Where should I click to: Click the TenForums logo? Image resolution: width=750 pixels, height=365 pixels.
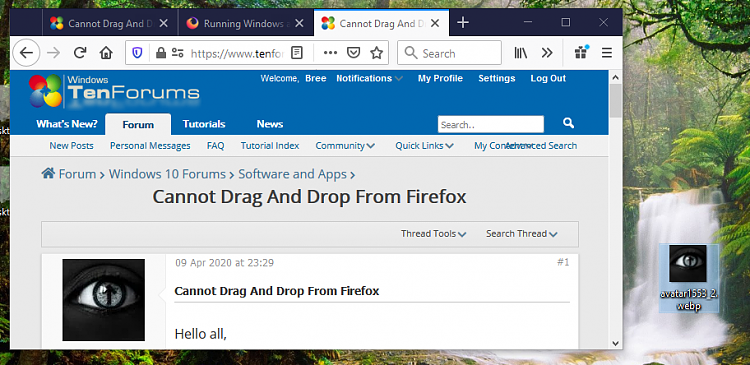pyautogui.click(x=113, y=91)
